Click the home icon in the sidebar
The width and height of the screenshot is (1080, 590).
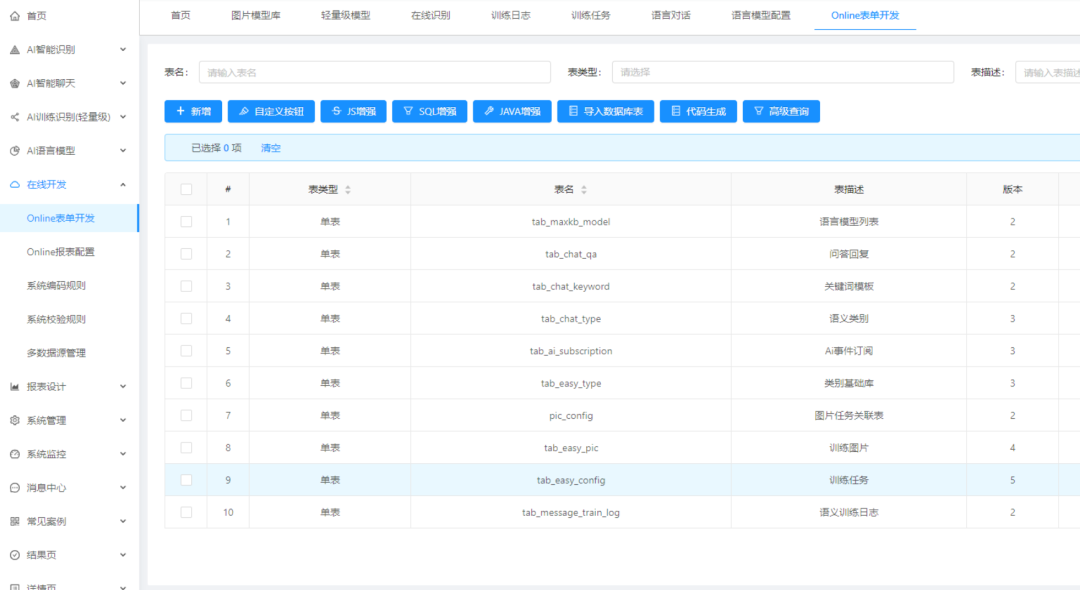coord(14,15)
